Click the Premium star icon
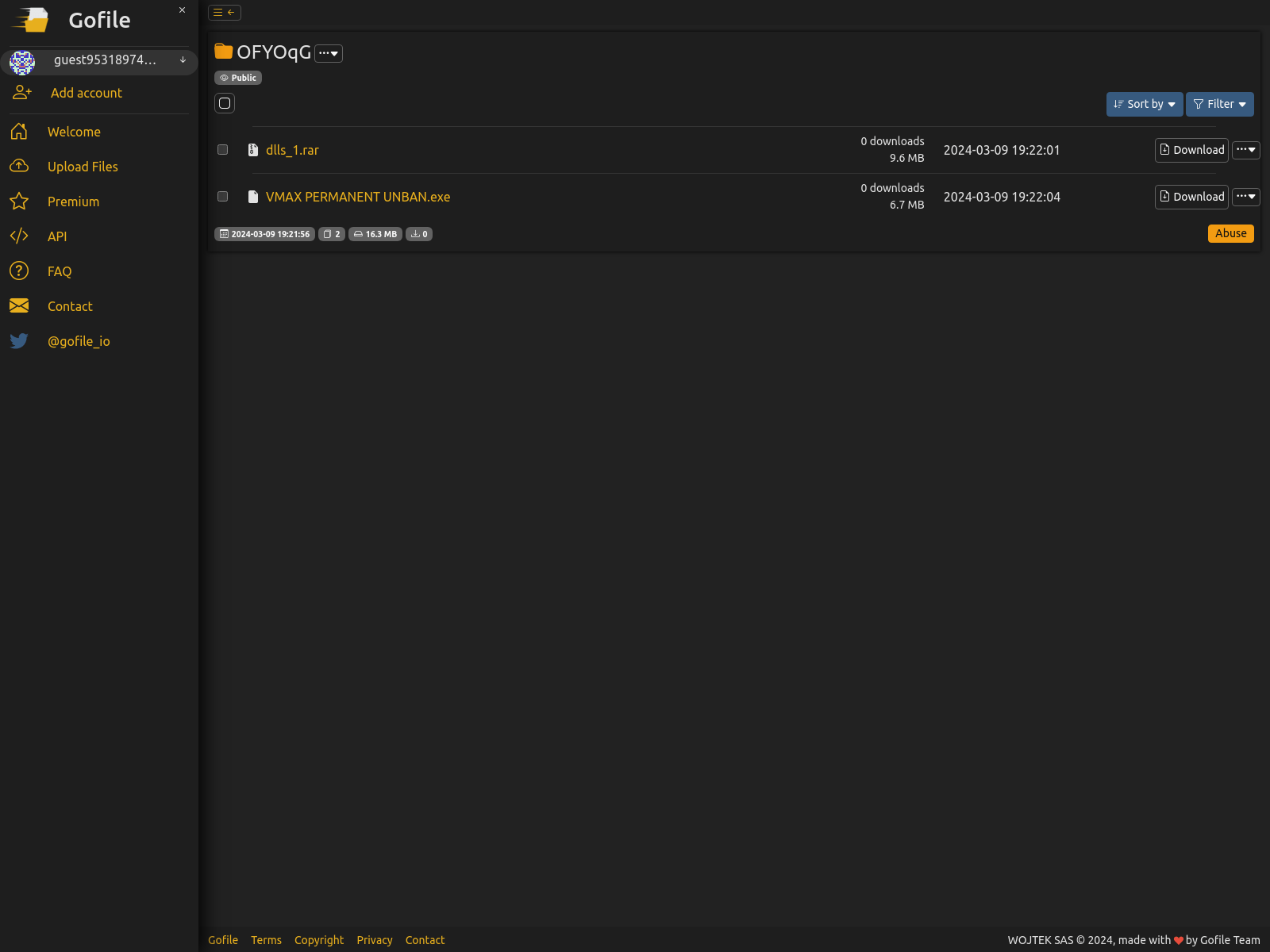Image resolution: width=1270 pixels, height=952 pixels. tap(19, 202)
